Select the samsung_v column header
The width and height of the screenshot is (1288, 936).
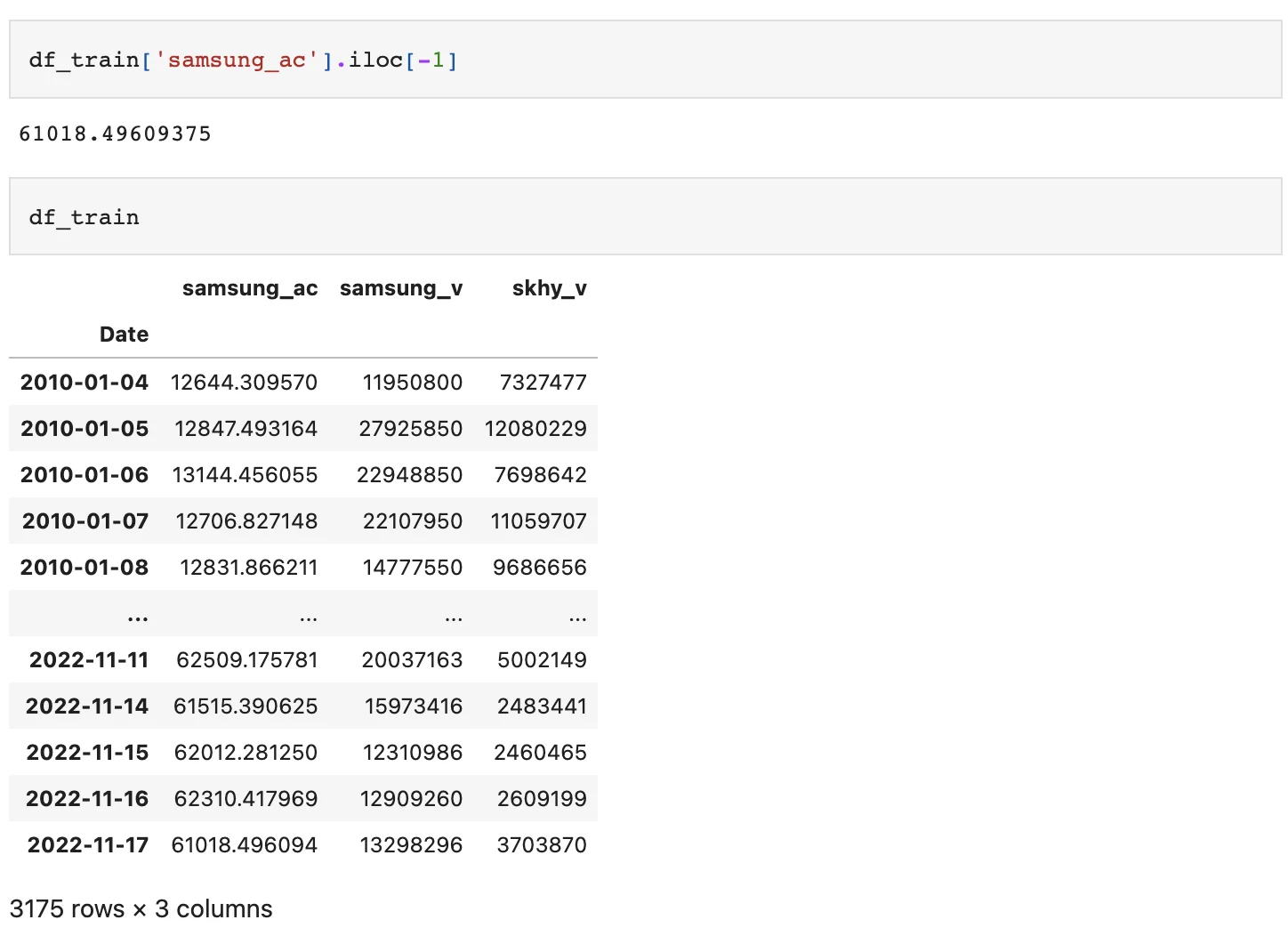pyautogui.click(x=401, y=288)
